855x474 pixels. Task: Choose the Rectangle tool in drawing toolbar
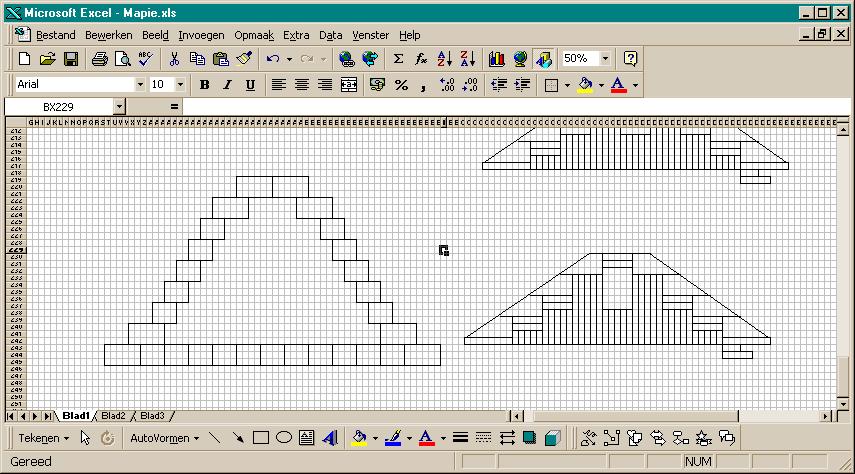261,437
